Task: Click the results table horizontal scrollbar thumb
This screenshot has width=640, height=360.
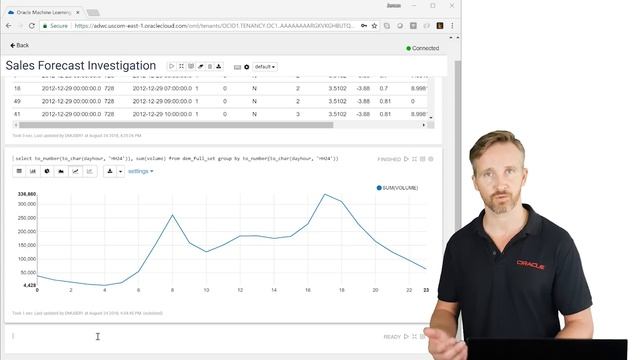Action: pyautogui.click(x=176, y=125)
